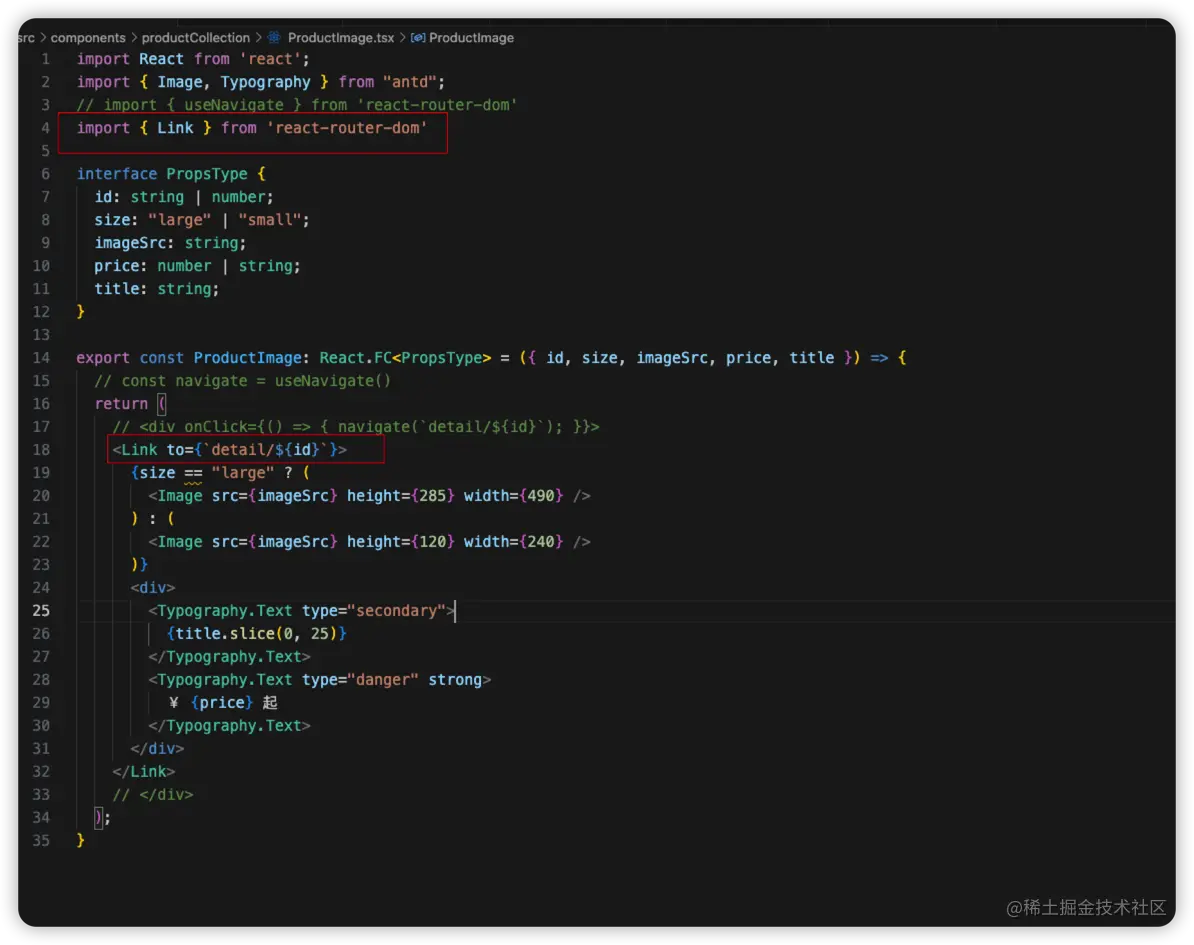Screen dimensions: 1194x945
Task: Click ProductImage constant name on line 14
Action: (x=247, y=358)
